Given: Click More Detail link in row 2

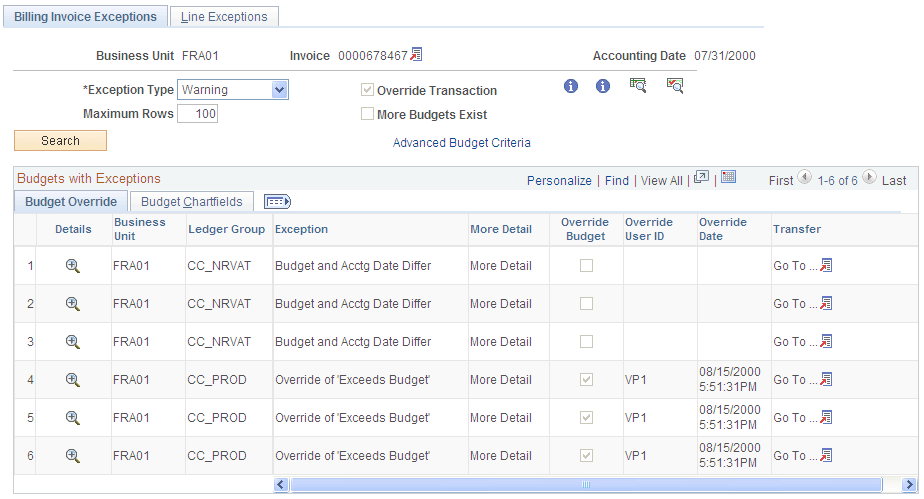Looking at the screenshot, I should tap(501, 303).
